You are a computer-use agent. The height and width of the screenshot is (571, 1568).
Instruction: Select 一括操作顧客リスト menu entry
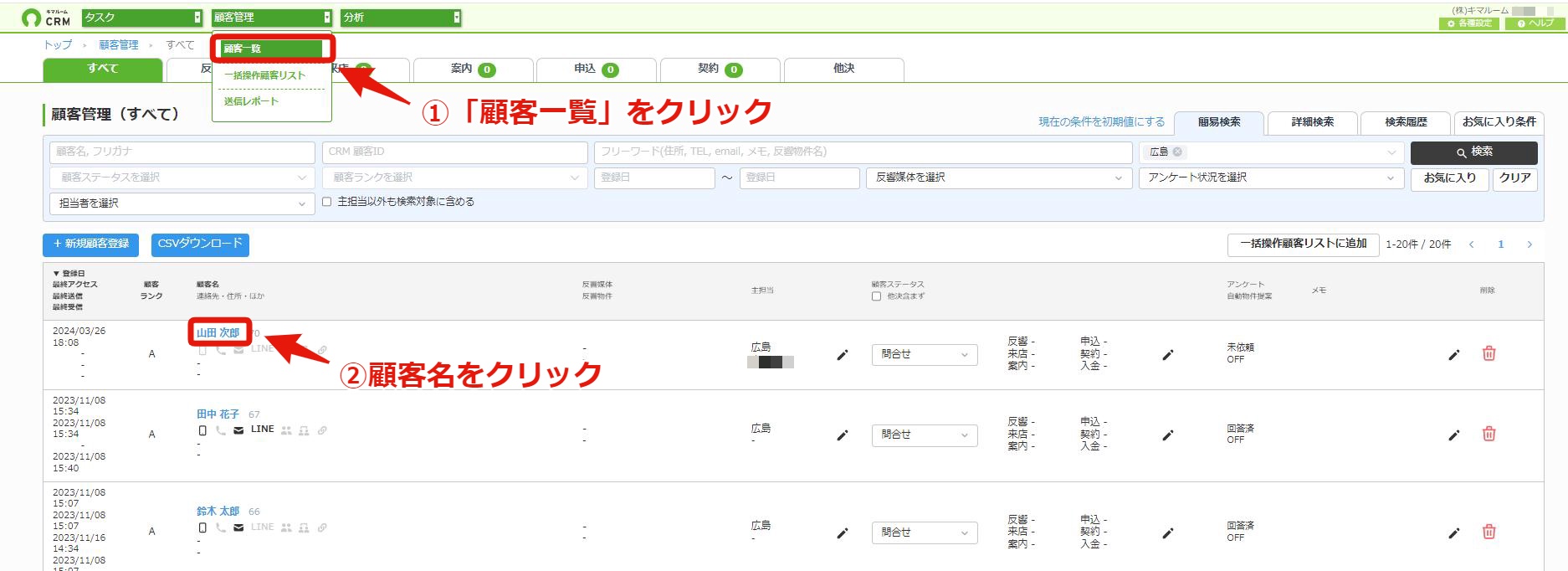(x=264, y=75)
